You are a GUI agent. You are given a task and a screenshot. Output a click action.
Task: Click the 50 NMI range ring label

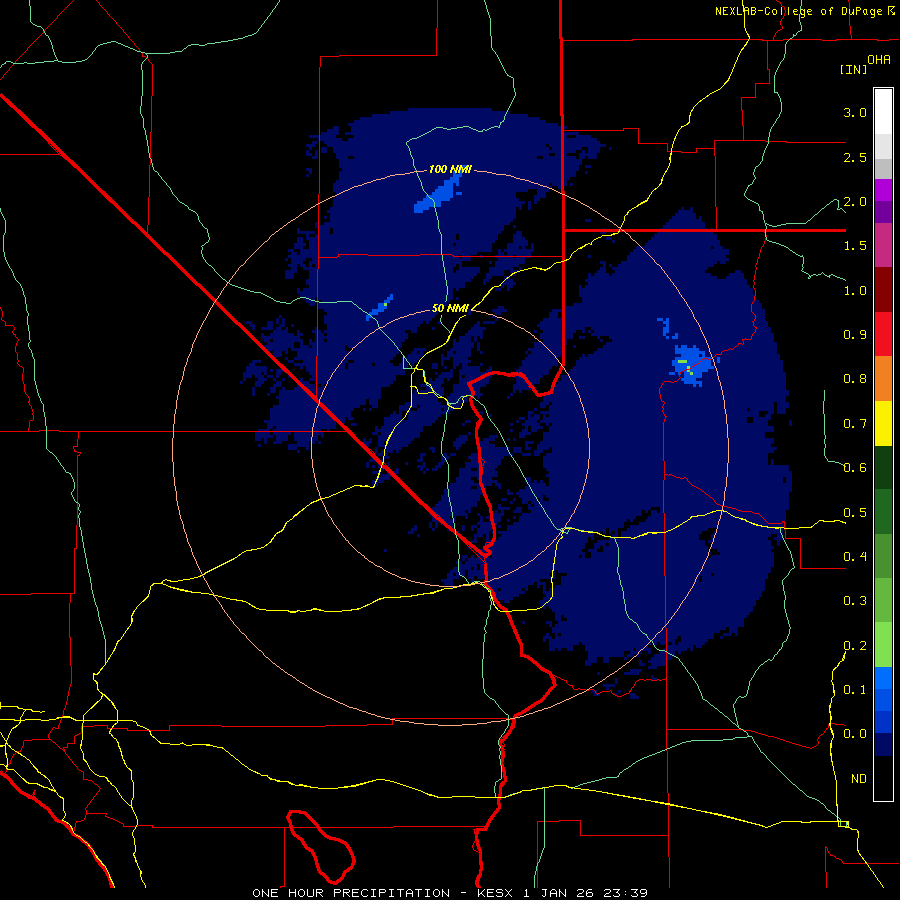[450, 308]
